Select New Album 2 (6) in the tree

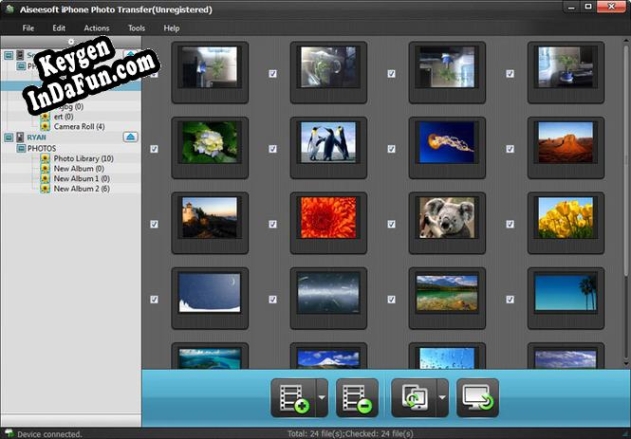(x=82, y=189)
